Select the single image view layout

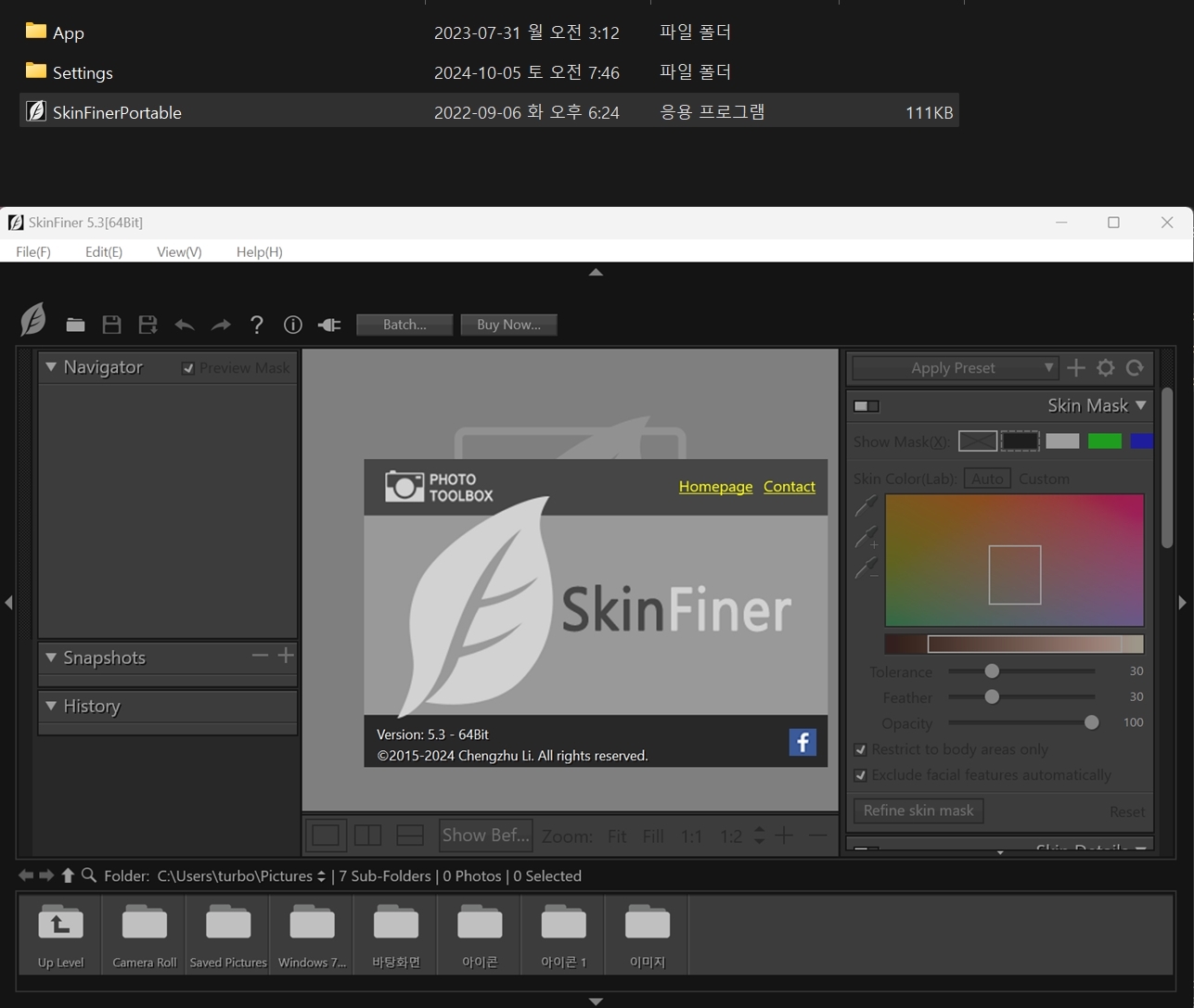pos(326,836)
